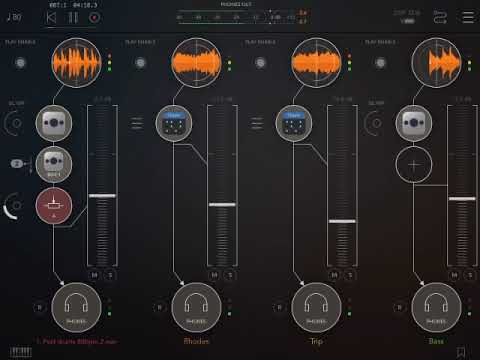Mute the Post drums channel
This screenshot has width=480, height=360.
click(x=94, y=275)
